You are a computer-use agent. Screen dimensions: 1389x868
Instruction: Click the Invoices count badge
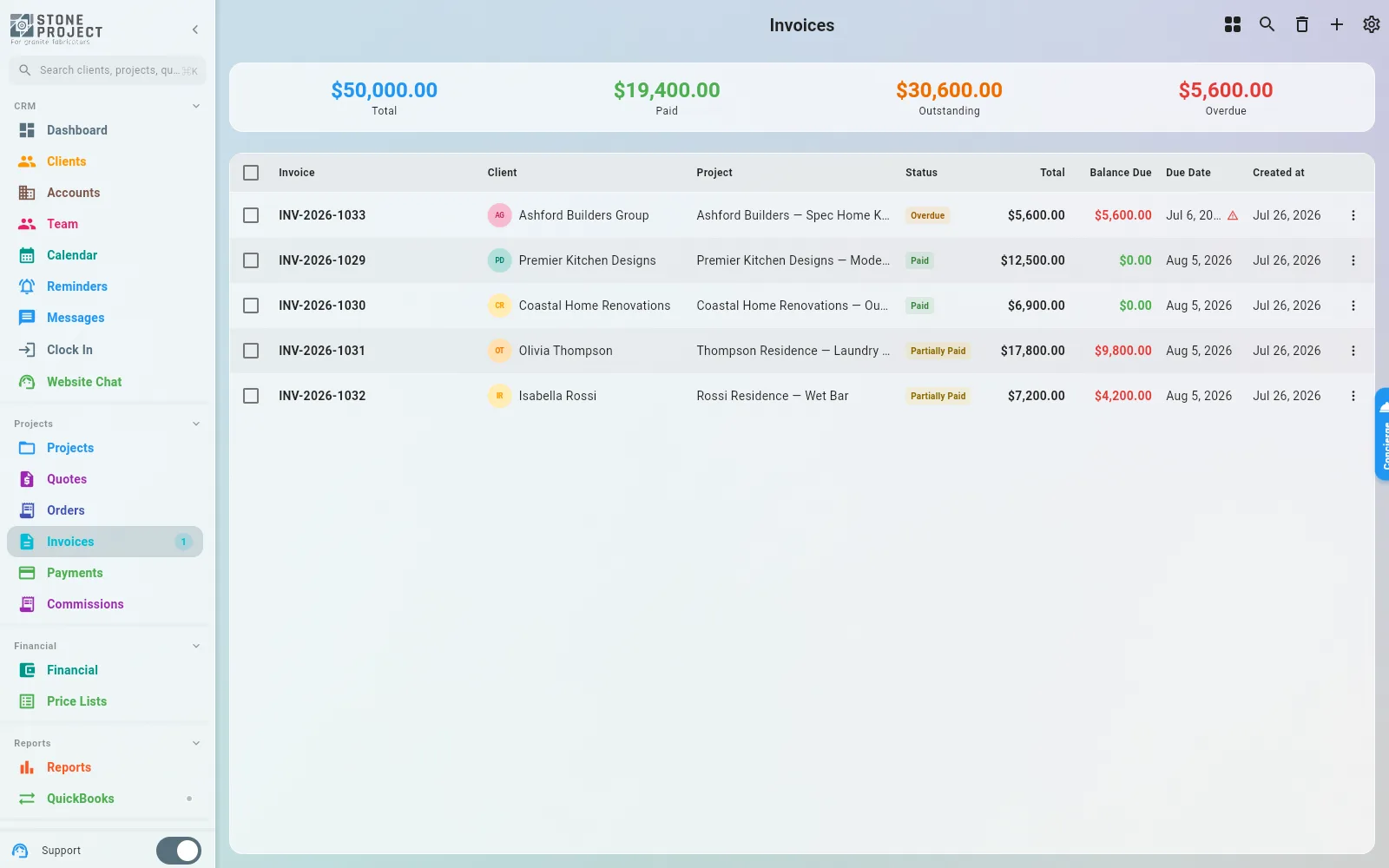183,542
